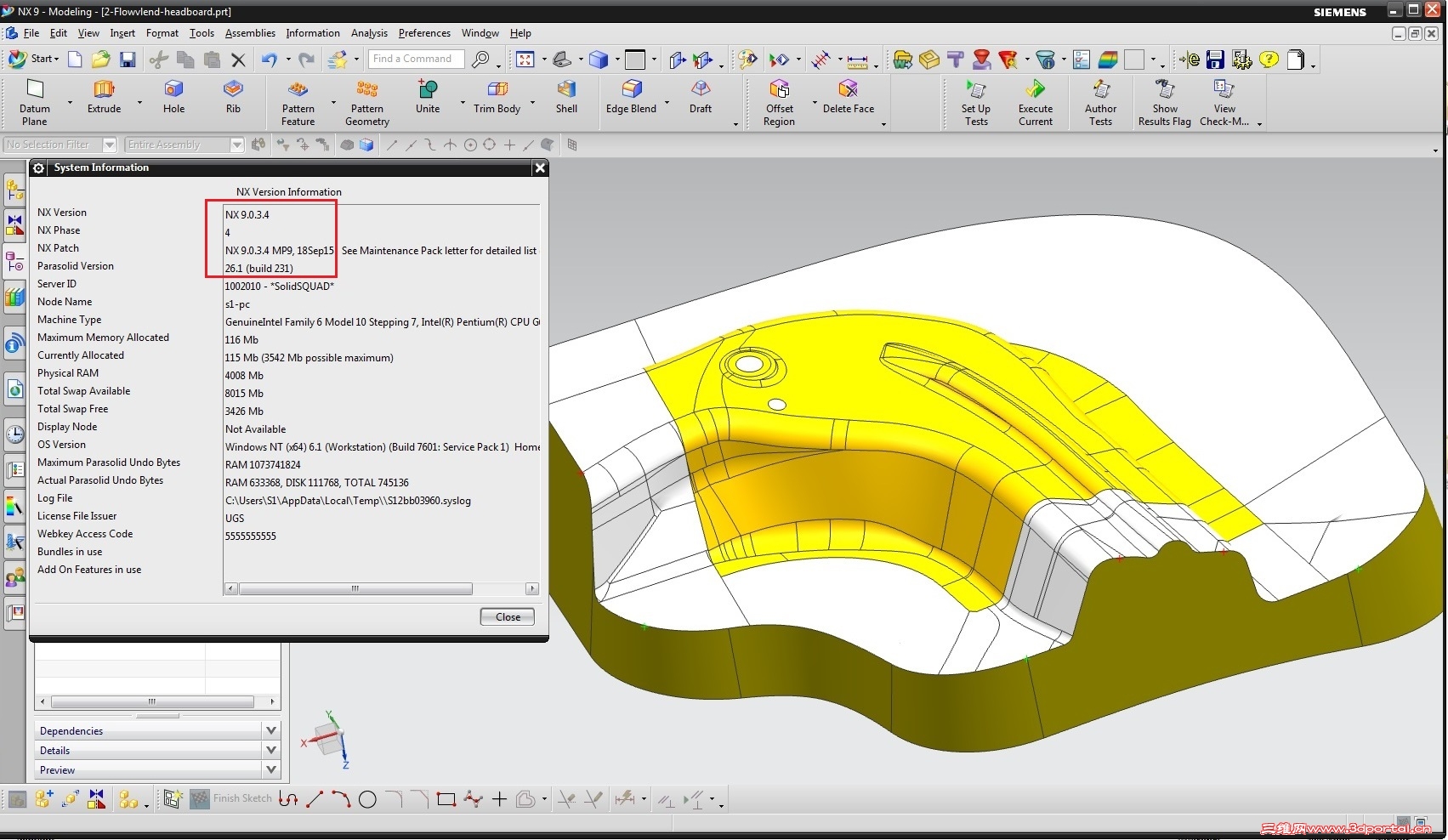Save the part with the toolbar floppy icon
This screenshot has height=840, width=1448.
click(128, 60)
